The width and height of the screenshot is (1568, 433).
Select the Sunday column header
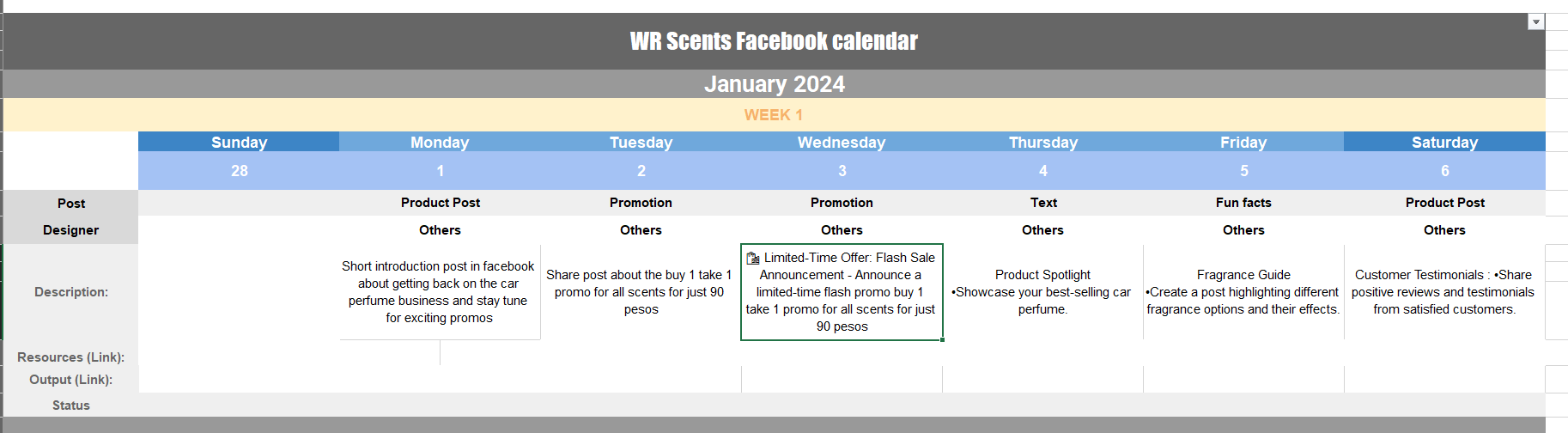tap(239, 142)
